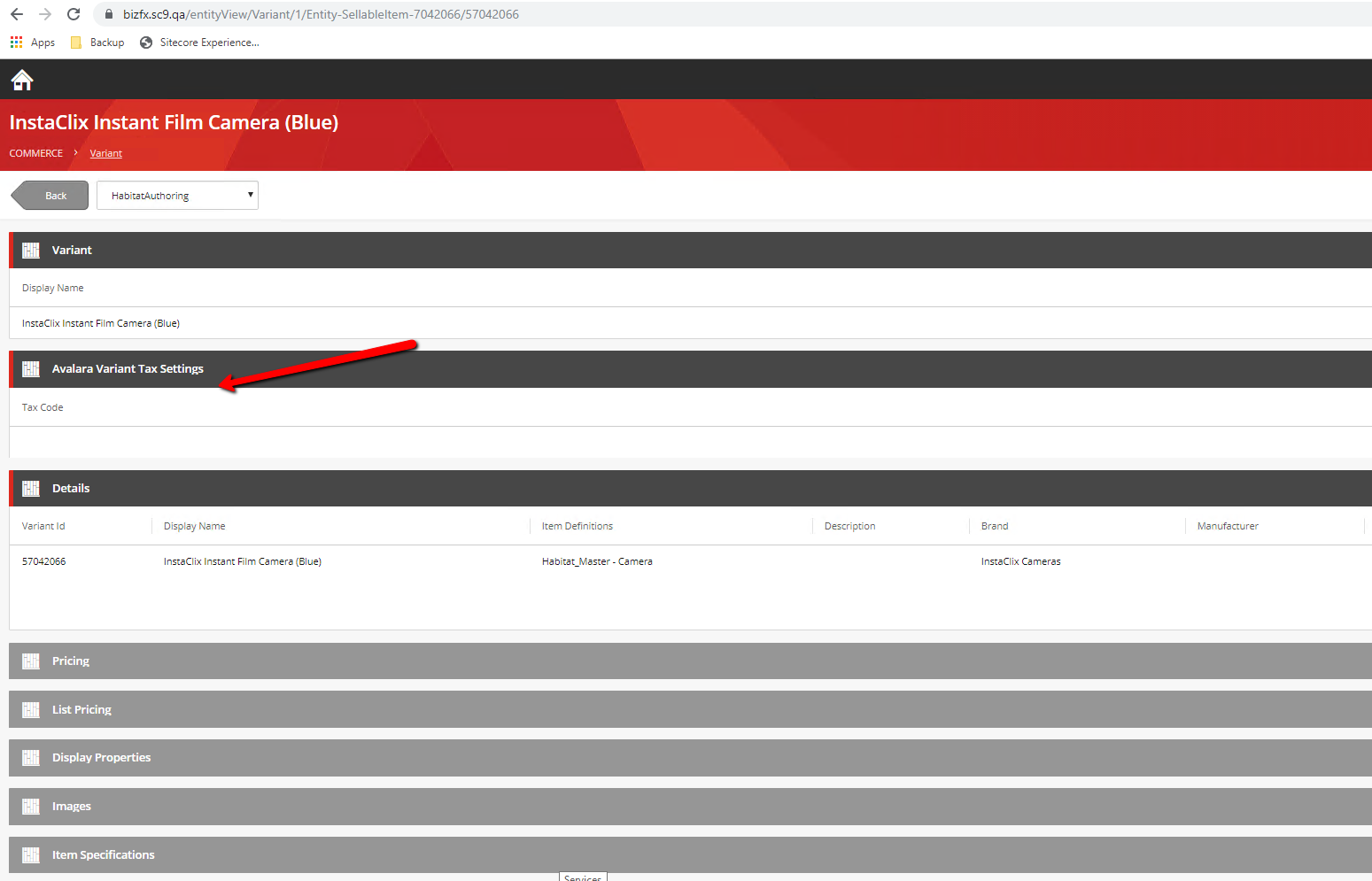The image size is (1372, 881).
Task: Click the Item Specifications section icon
Action: coord(31,855)
